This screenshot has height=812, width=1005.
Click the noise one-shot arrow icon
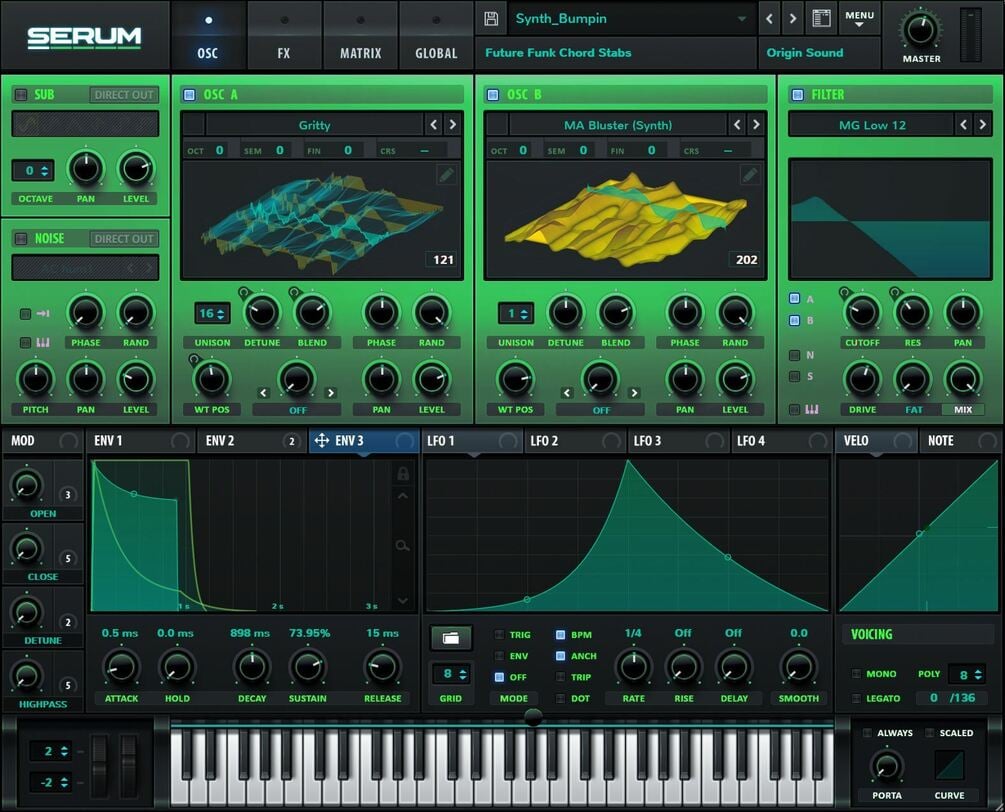pyautogui.click(x=43, y=313)
